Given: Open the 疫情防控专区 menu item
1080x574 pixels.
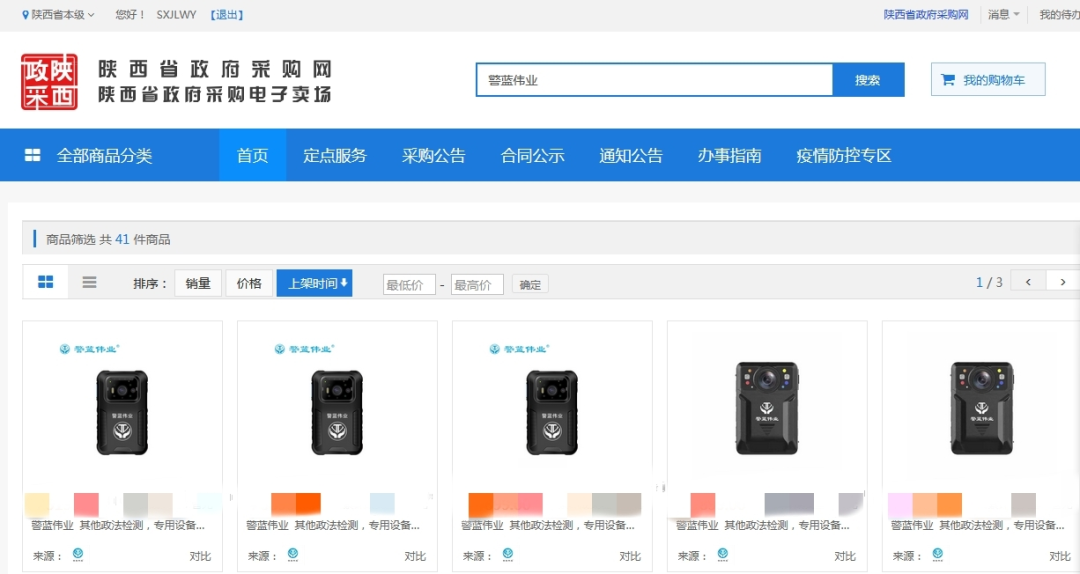Looking at the screenshot, I should coord(844,156).
